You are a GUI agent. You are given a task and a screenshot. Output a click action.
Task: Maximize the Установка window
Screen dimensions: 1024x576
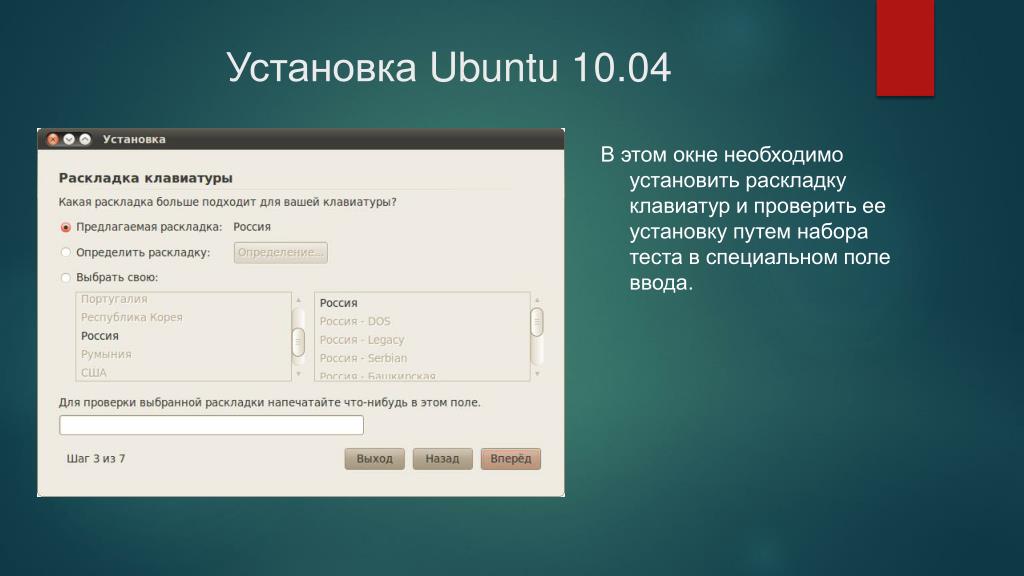click(x=85, y=139)
